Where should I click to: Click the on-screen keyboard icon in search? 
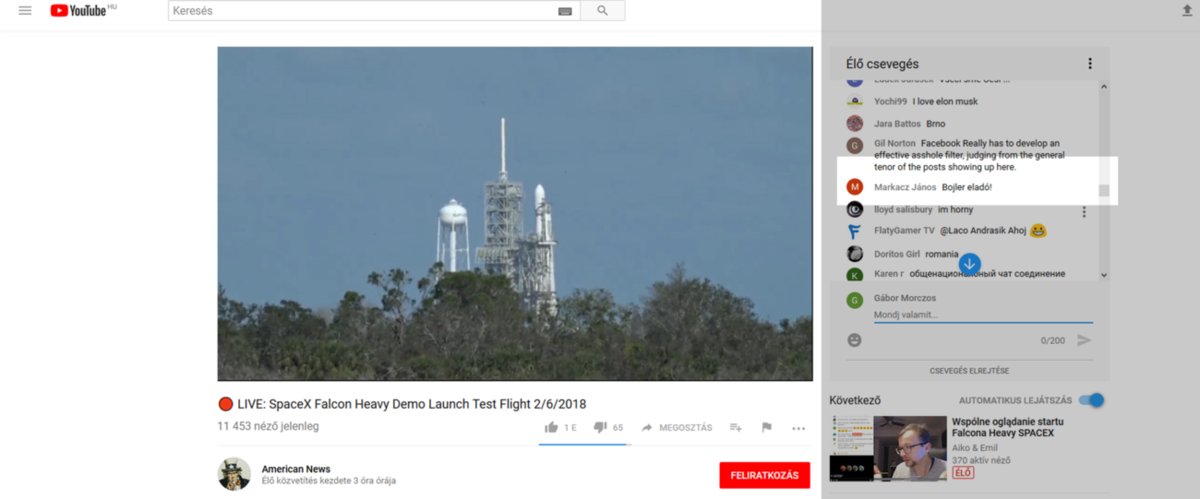[565, 11]
